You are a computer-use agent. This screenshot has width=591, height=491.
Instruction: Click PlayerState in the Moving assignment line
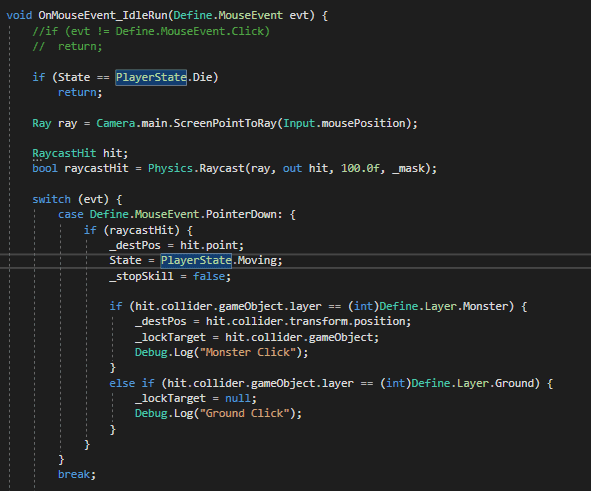click(196, 260)
